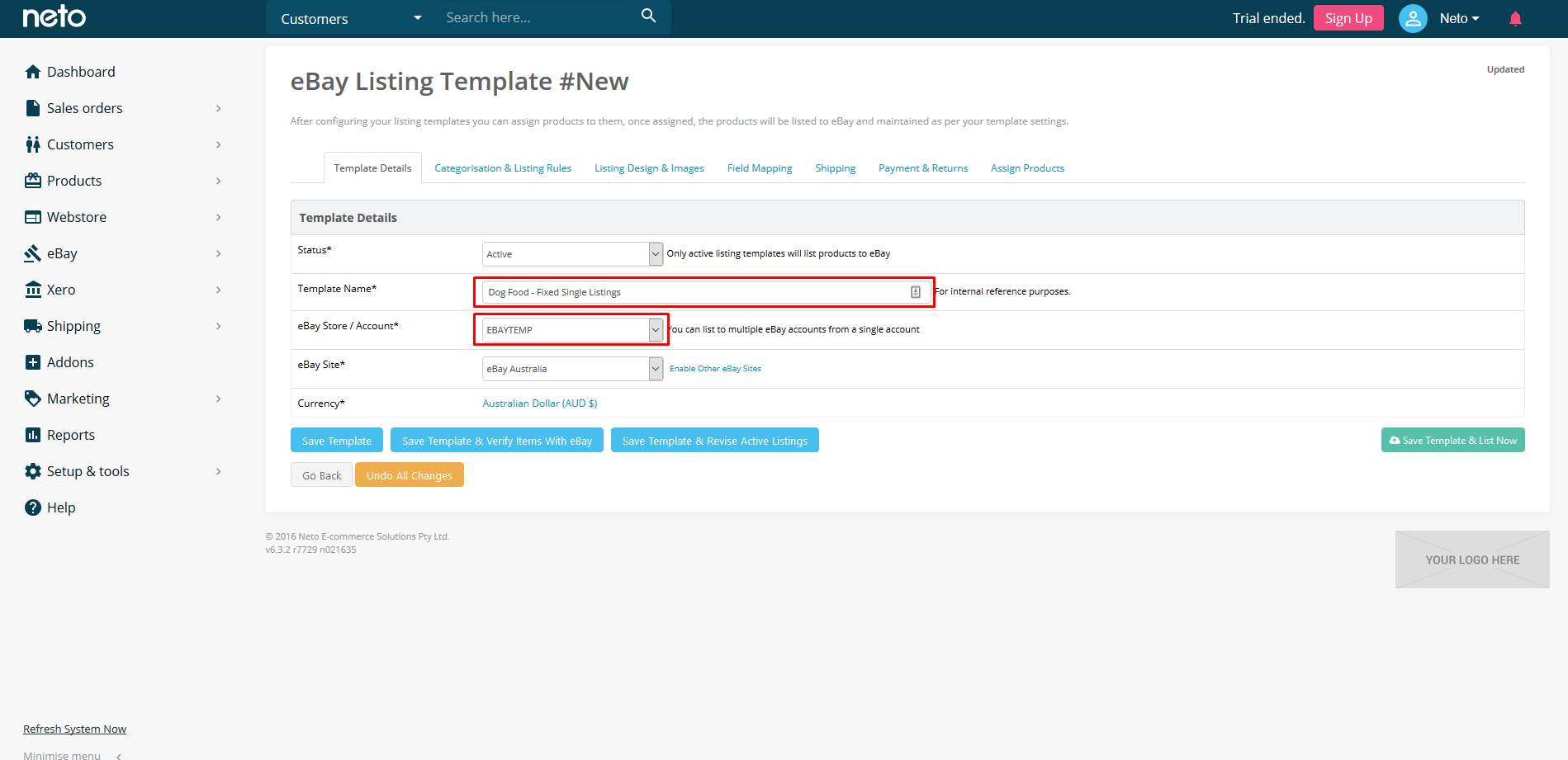
Task: Click the Customers people icon
Action: pyautogui.click(x=33, y=144)
